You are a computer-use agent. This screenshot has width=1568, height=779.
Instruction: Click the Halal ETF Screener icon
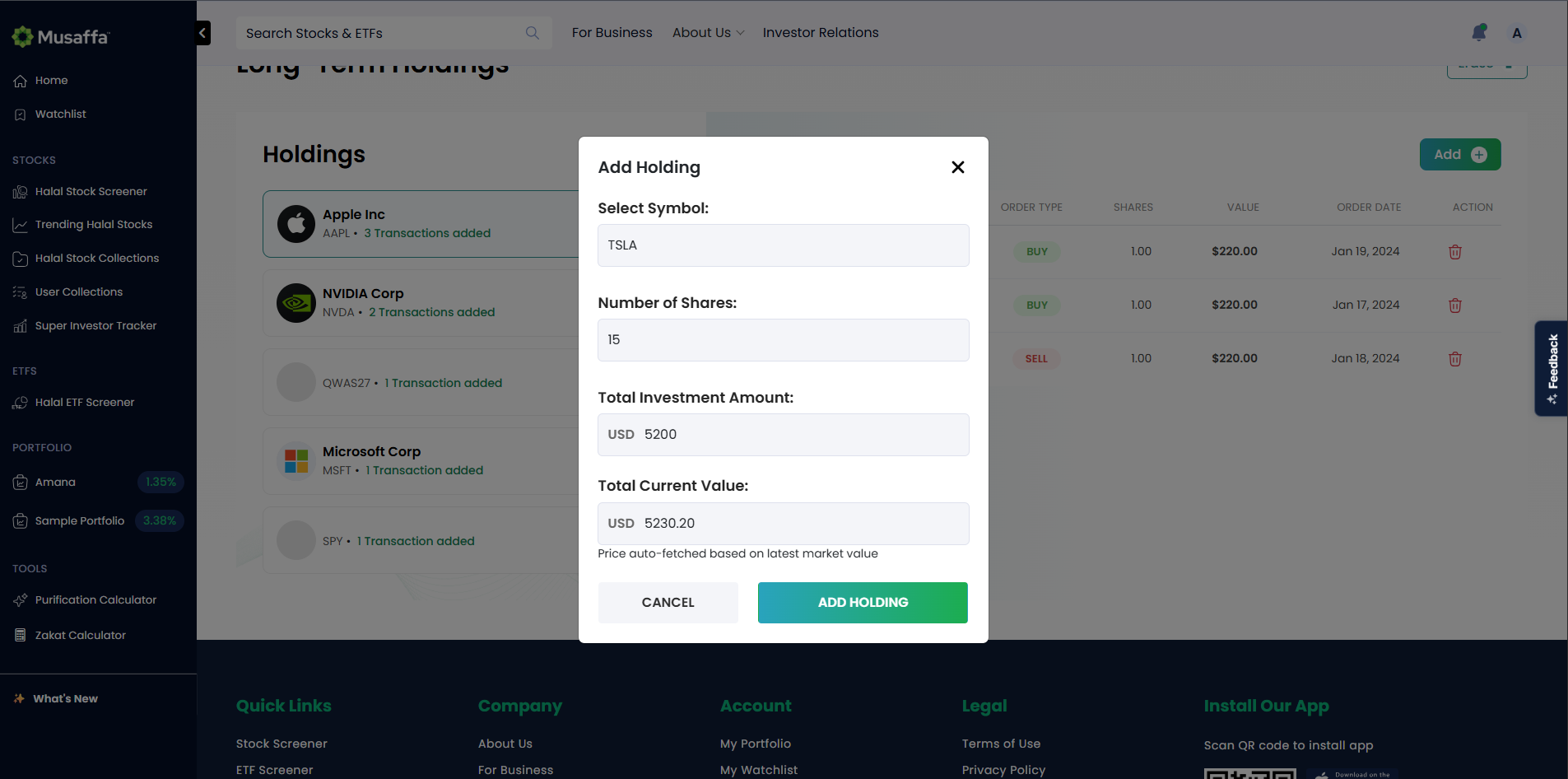21,403
